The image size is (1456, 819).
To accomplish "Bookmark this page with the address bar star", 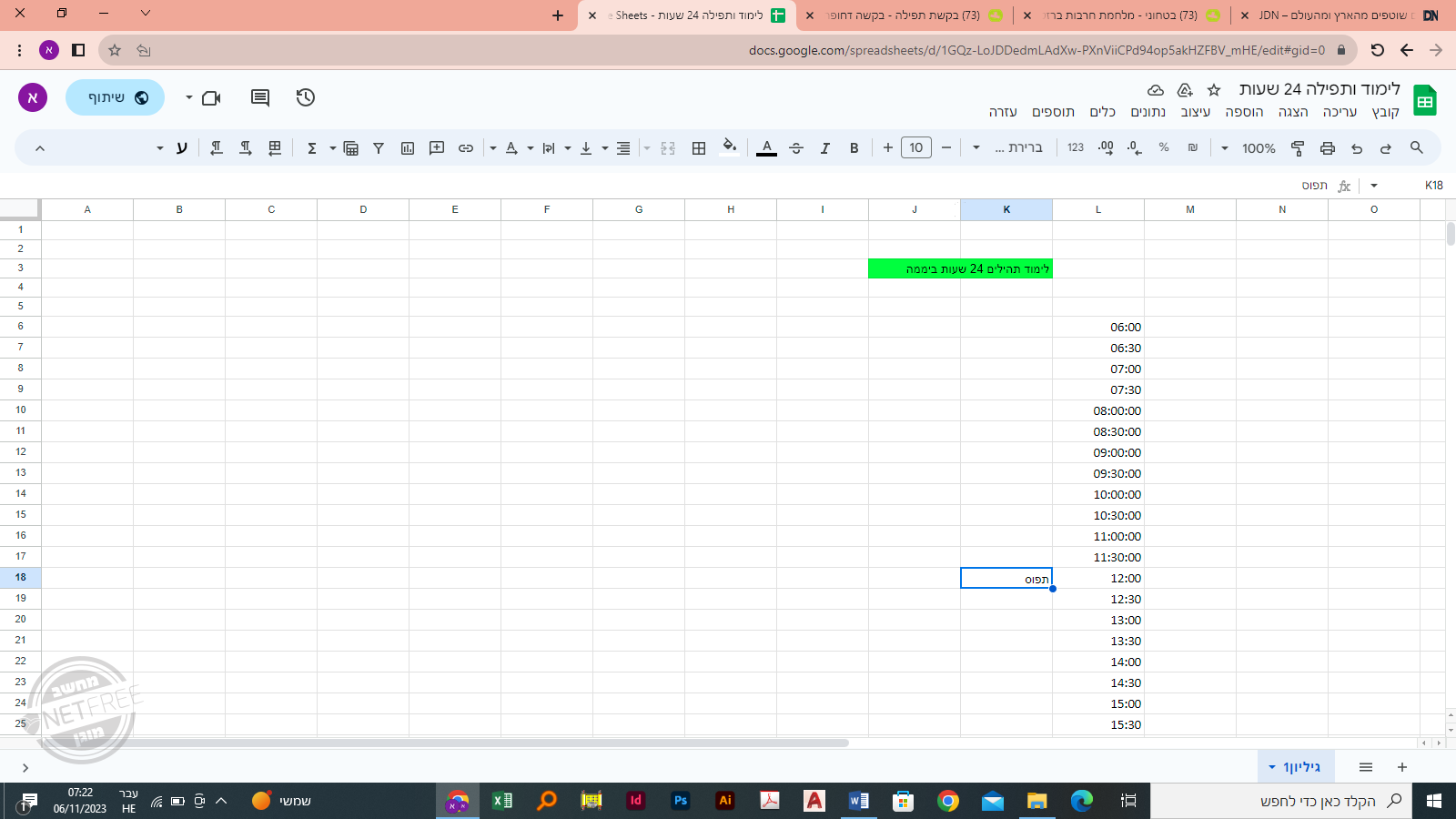I will coord(115,50).
